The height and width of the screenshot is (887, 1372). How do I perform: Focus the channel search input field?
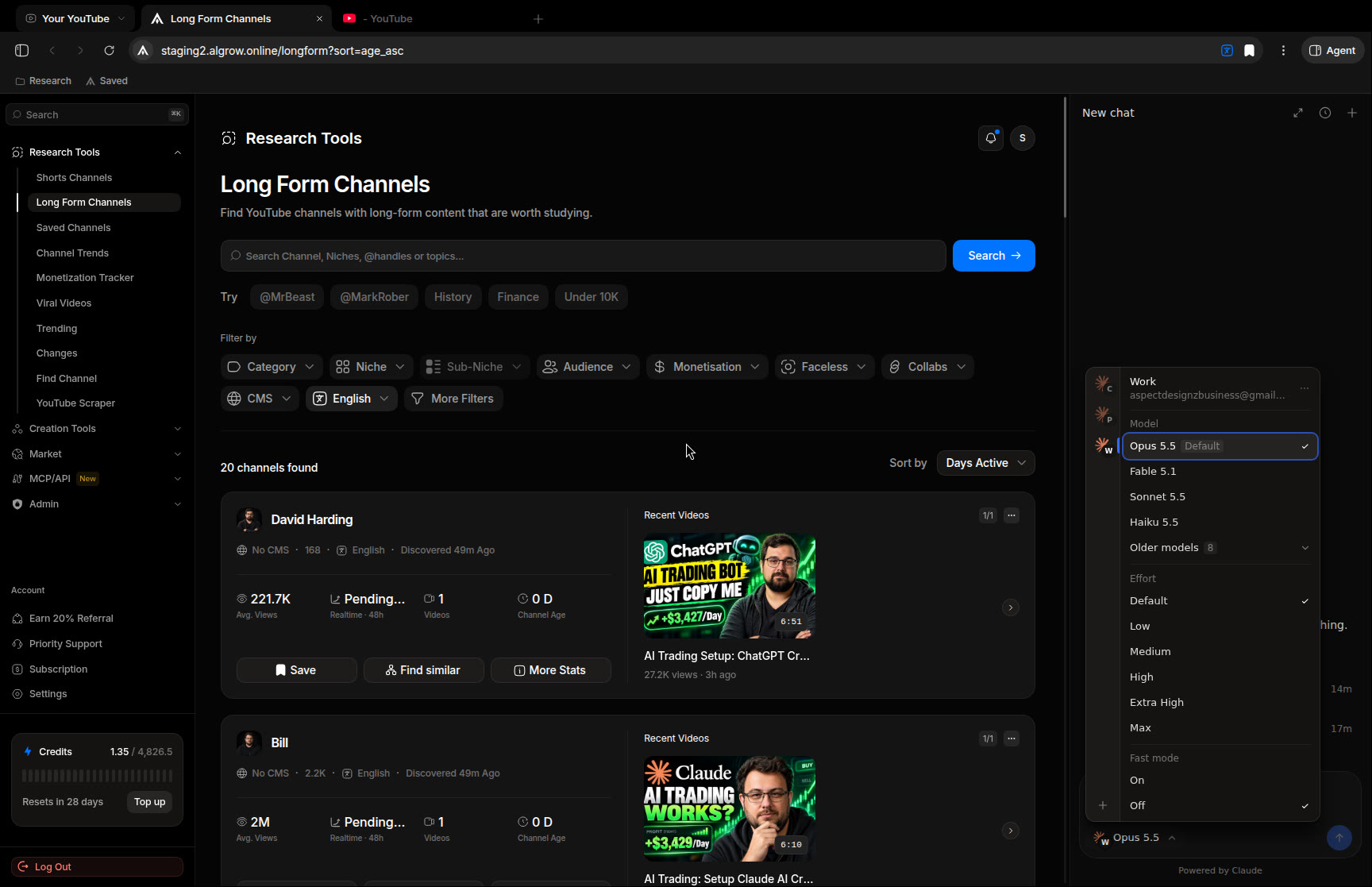click(x=583, y=256)
